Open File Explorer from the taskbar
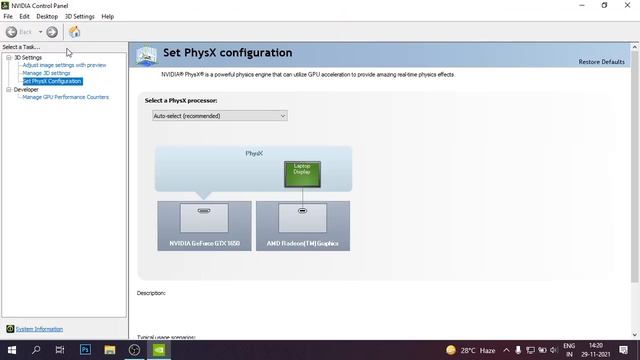This screenshot has height=360, width=640. click(109, 350)
